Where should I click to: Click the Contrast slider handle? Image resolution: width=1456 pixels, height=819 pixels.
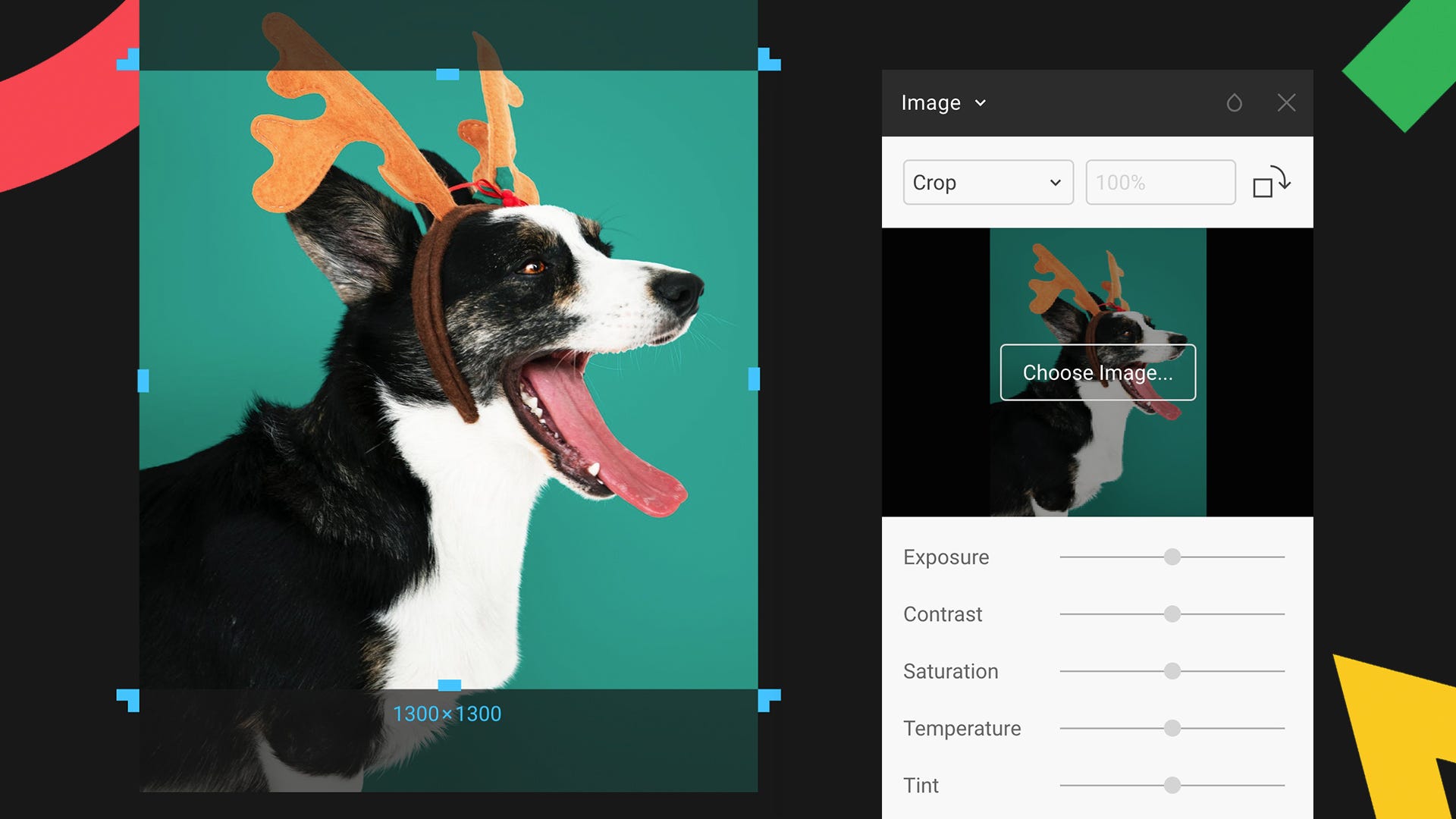pos(1172,614)
